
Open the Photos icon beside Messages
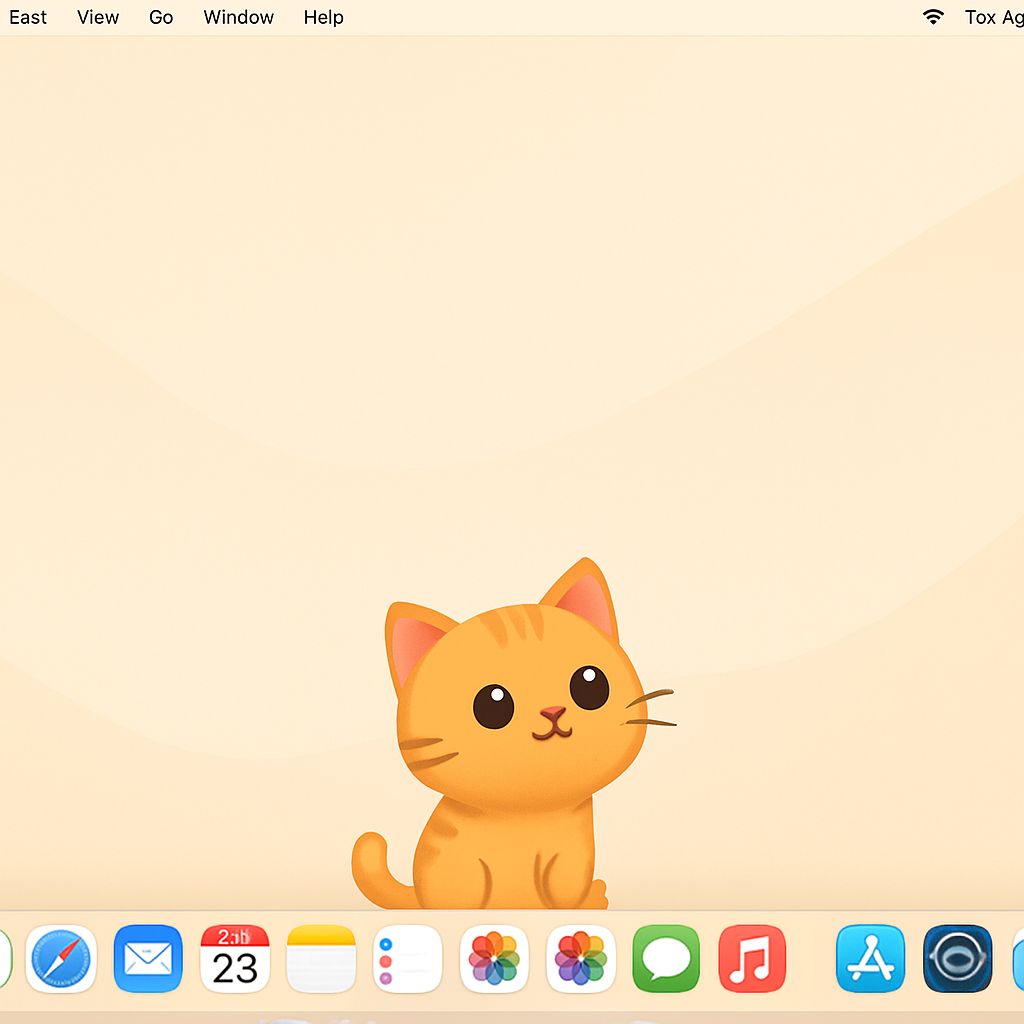[x=581, y=958]
